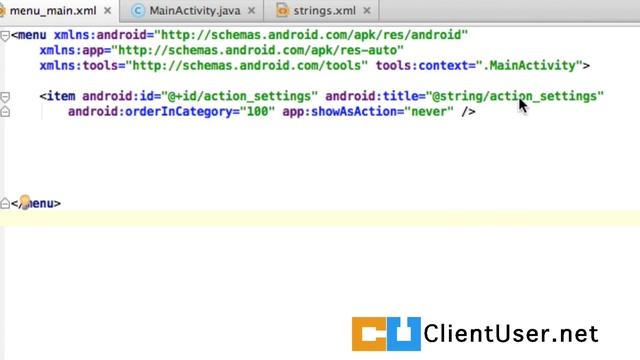Close the menu_main.xml tab
Screen dimensions: 640x360
click(x=108, y=11)
